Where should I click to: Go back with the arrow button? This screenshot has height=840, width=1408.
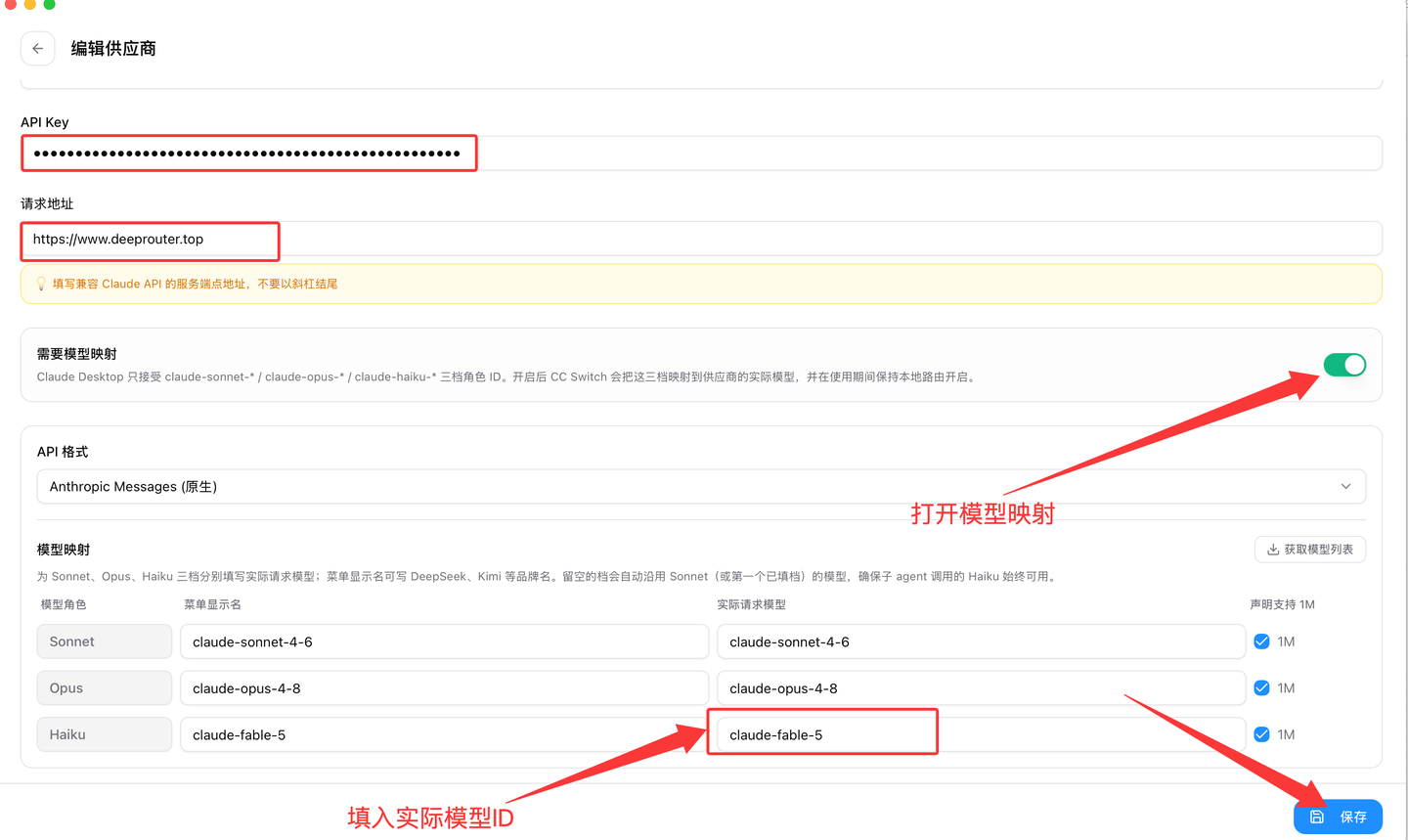[x=38, y=48]
